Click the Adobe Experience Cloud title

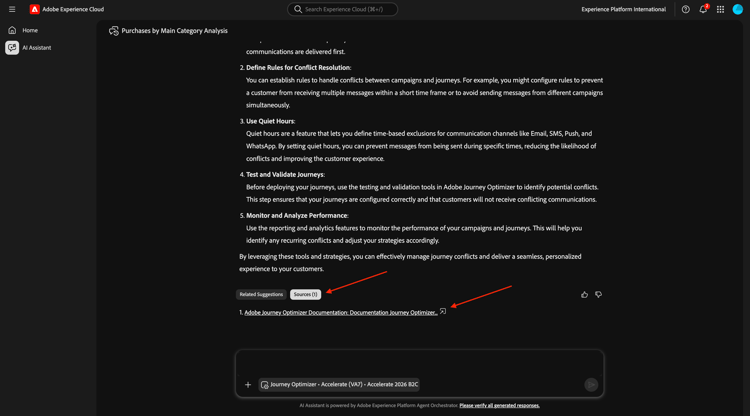73,9
